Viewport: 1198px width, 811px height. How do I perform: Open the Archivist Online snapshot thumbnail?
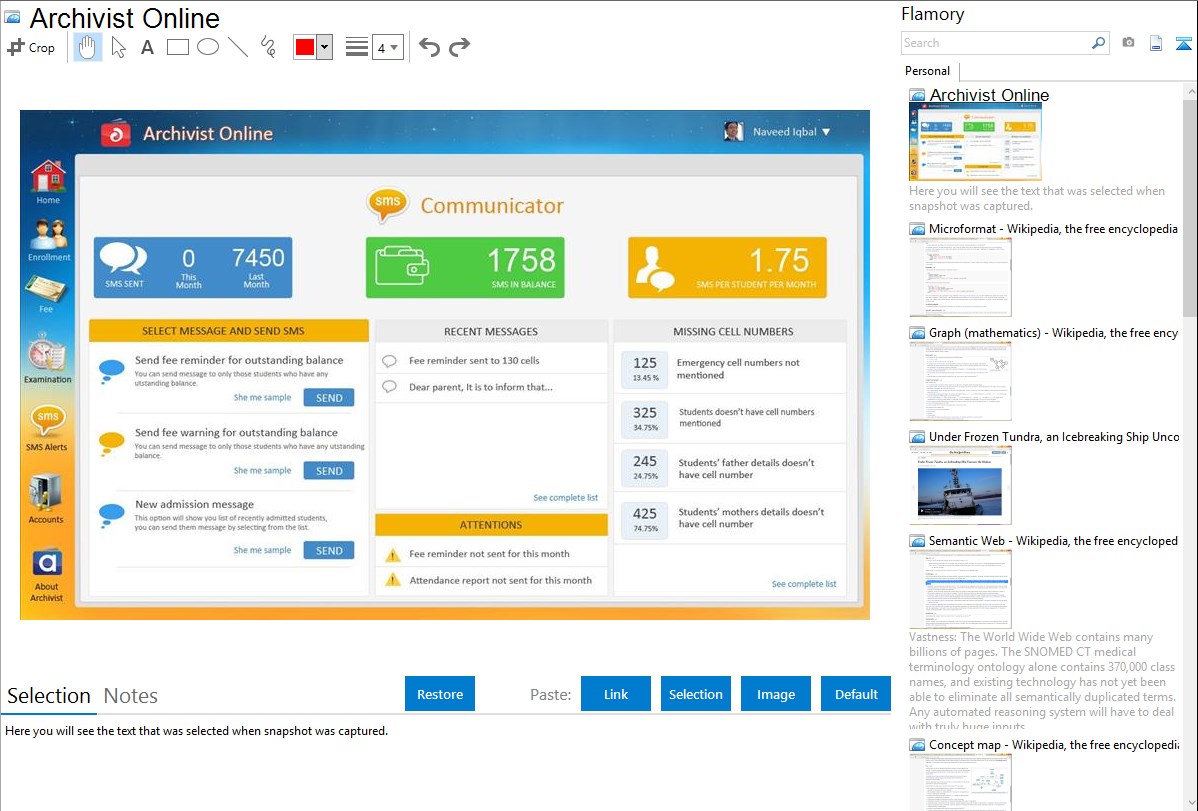[x=975, y=141]
